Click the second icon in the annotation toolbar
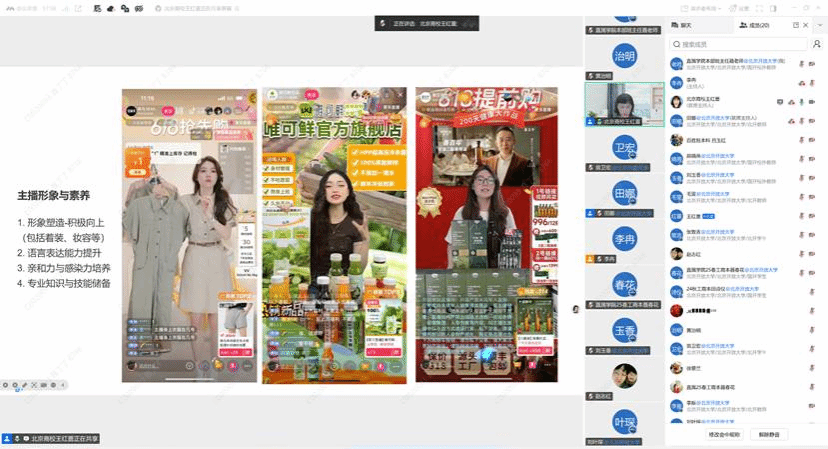 (15, 385)
